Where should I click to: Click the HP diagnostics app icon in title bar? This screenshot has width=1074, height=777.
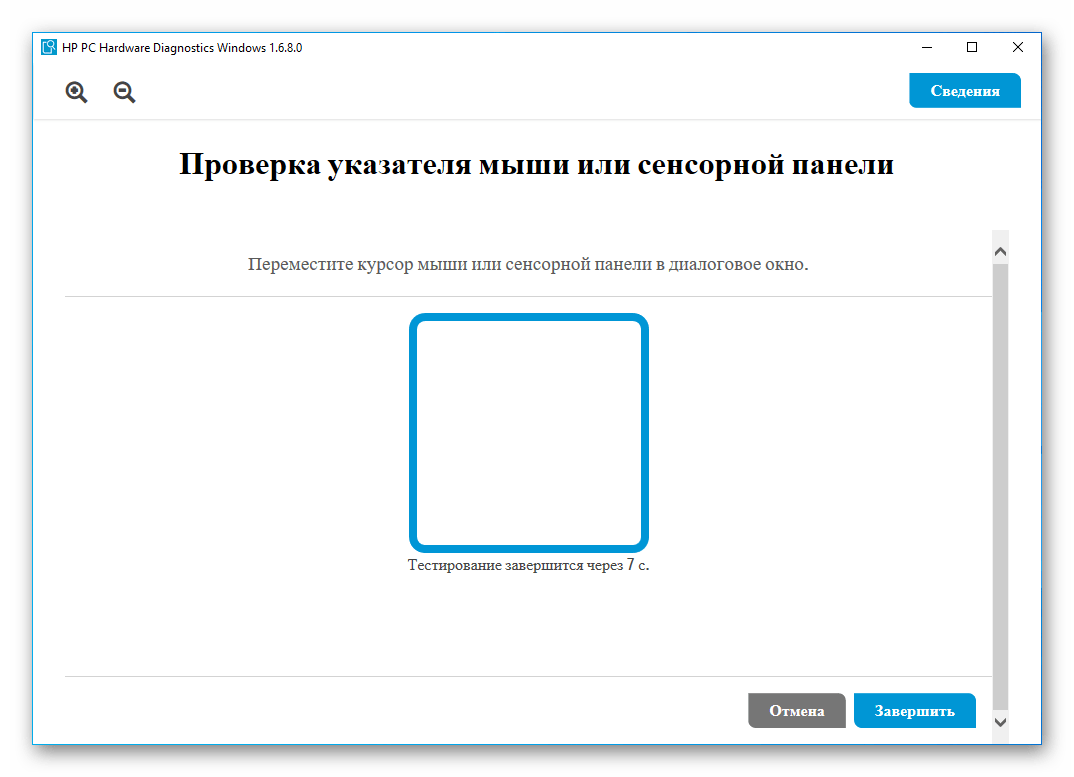(49, 47)
